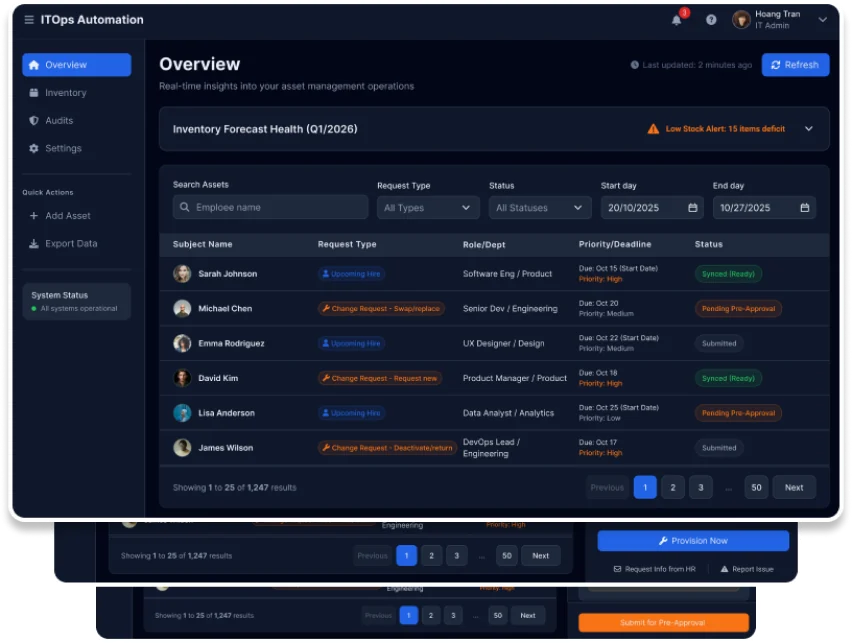Open the All Types dropdown

[x=428, y=208]
